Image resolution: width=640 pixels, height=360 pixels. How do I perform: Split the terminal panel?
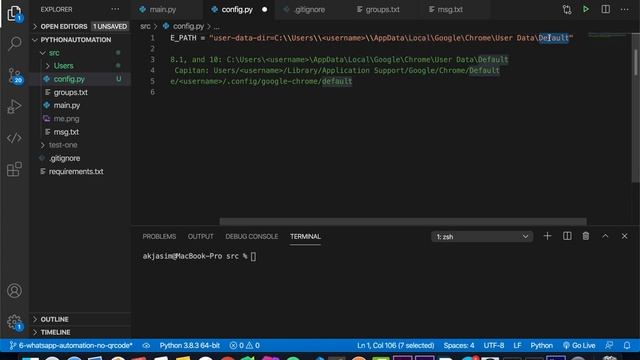coord(567,236)
